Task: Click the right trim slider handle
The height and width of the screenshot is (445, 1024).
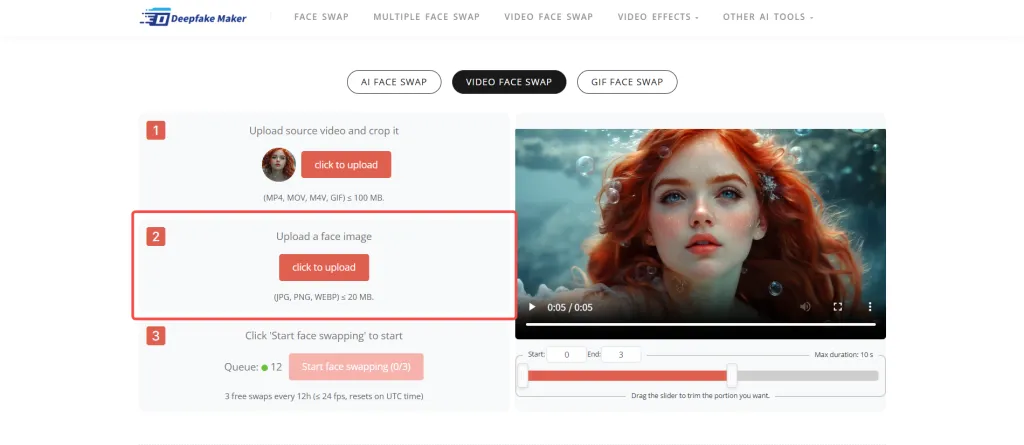Action: pos(732,376)
